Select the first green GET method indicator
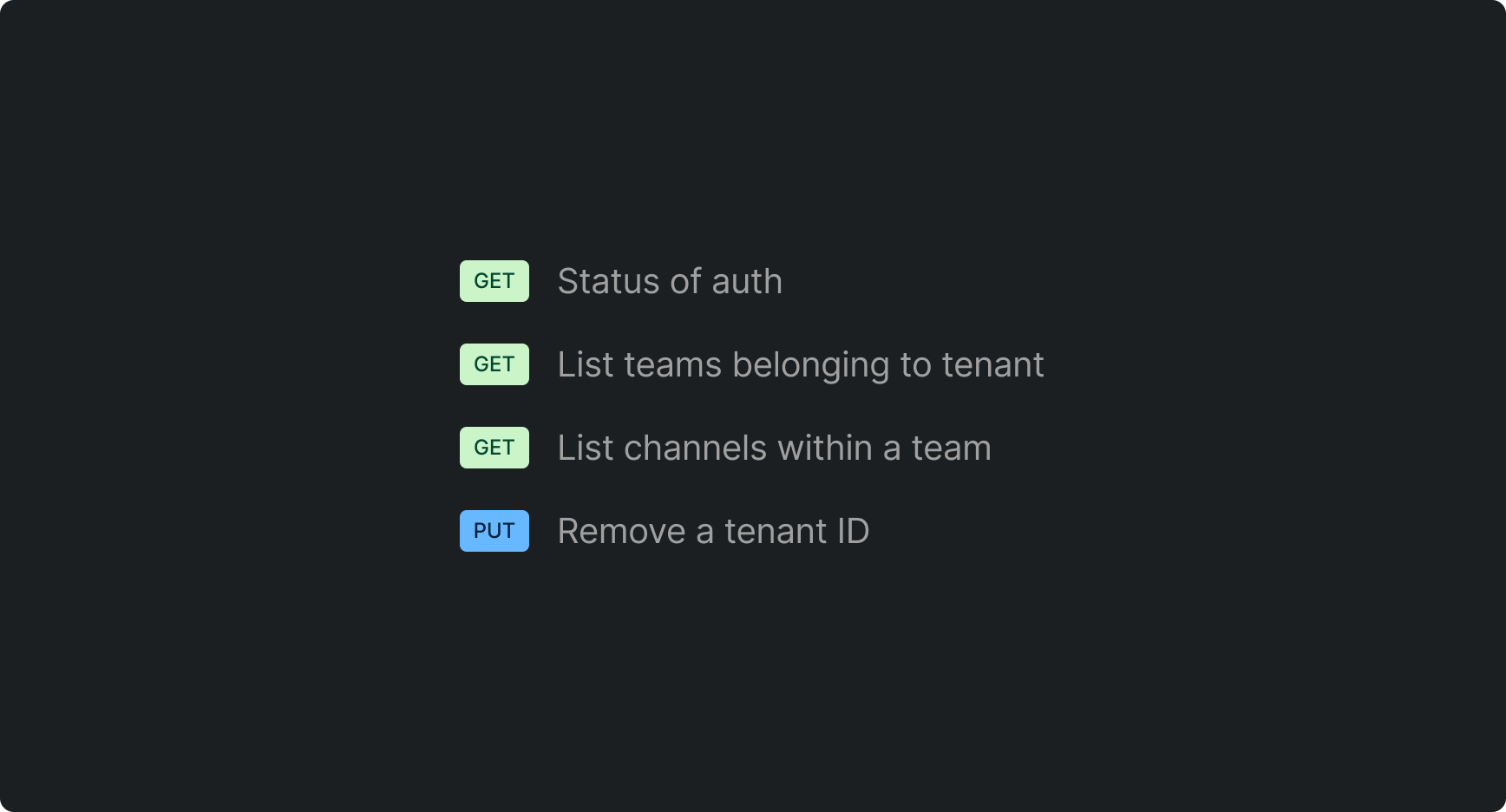The height and width of the screenshot is (812, 1506). (494, 280)
